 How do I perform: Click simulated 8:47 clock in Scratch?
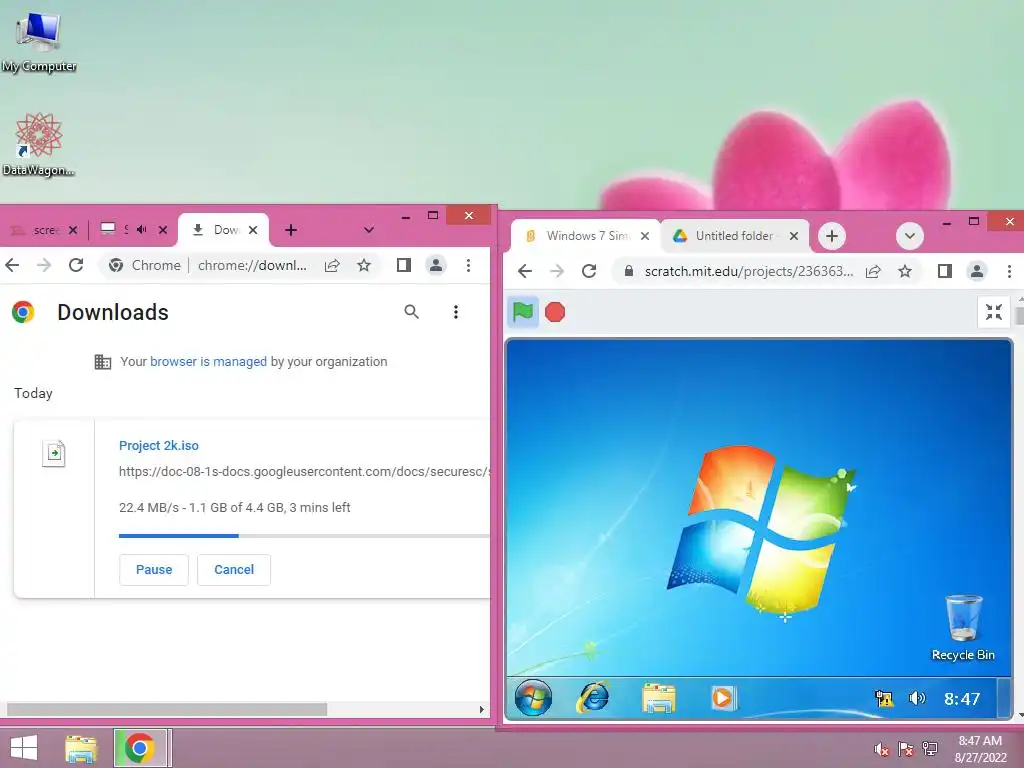(962, 699)
